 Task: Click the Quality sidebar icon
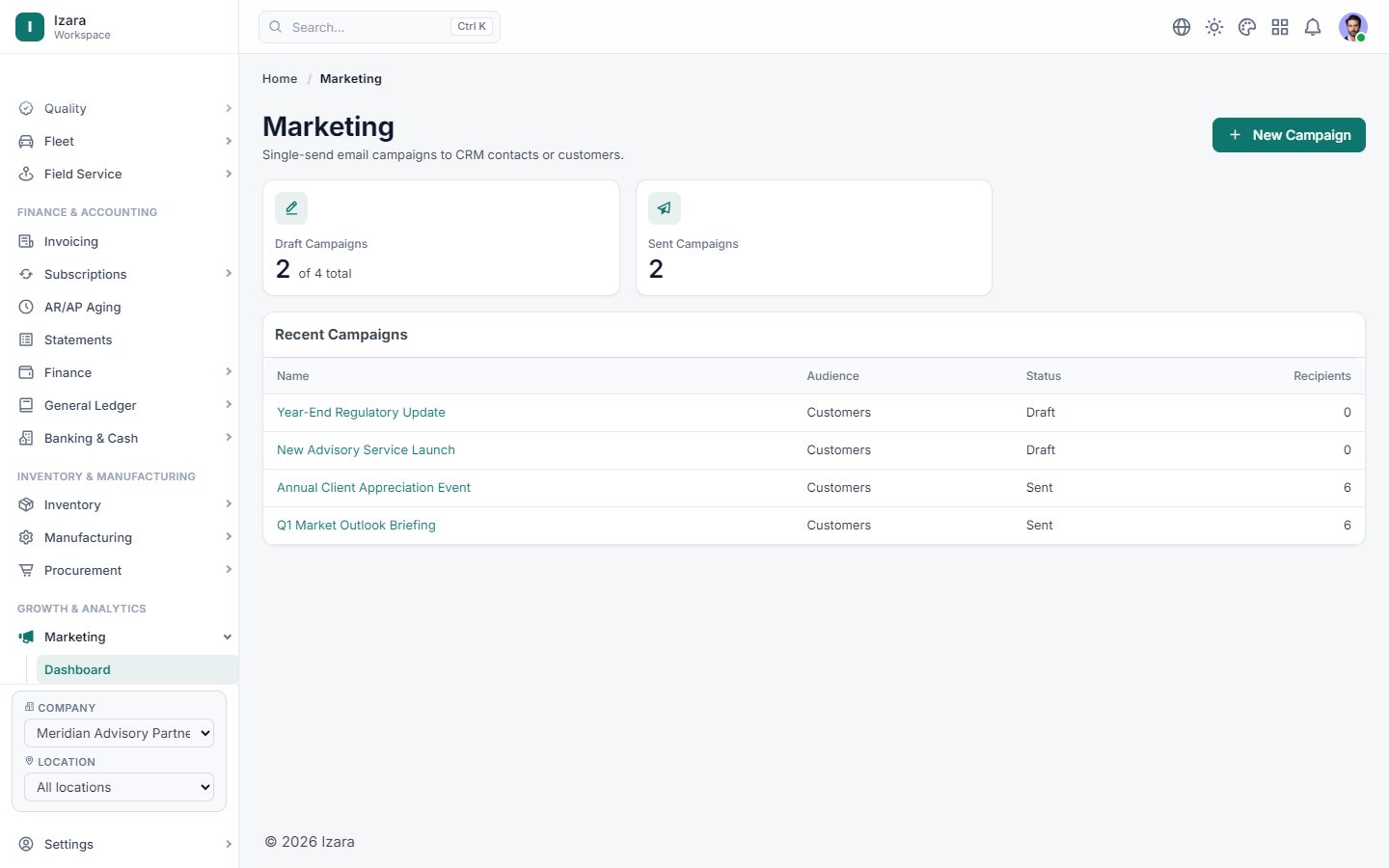pyautogui.click(x=26, y=108)
